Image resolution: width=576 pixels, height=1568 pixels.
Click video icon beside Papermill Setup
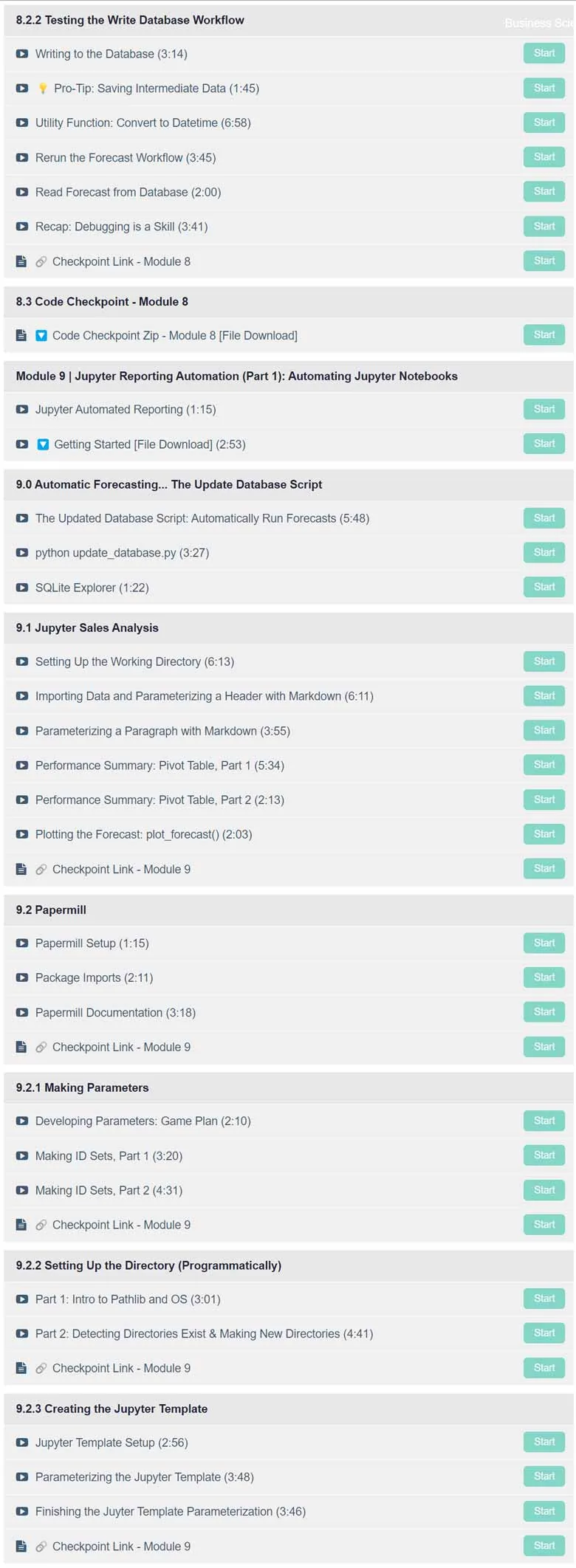point(22,943)
